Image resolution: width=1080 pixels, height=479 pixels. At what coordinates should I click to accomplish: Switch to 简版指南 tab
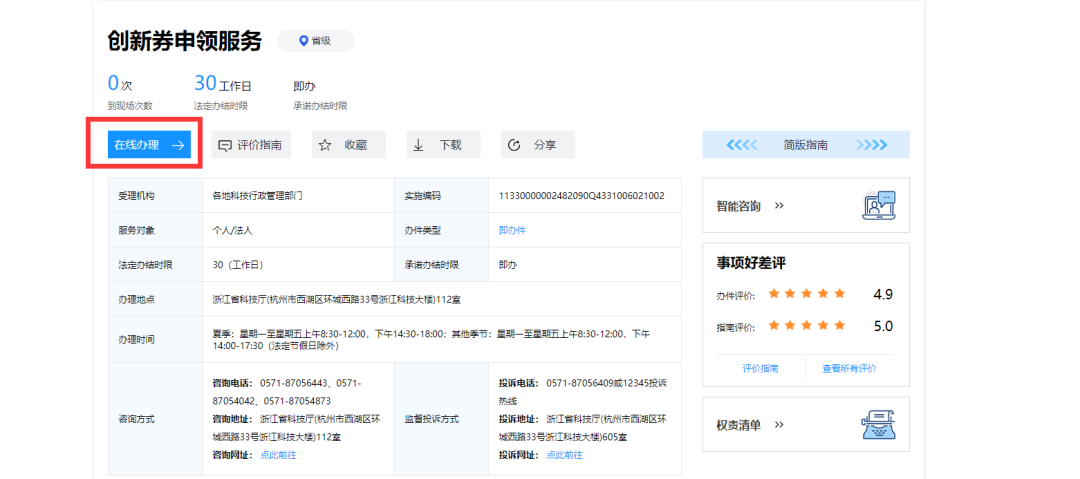click(x=806, y=145)
